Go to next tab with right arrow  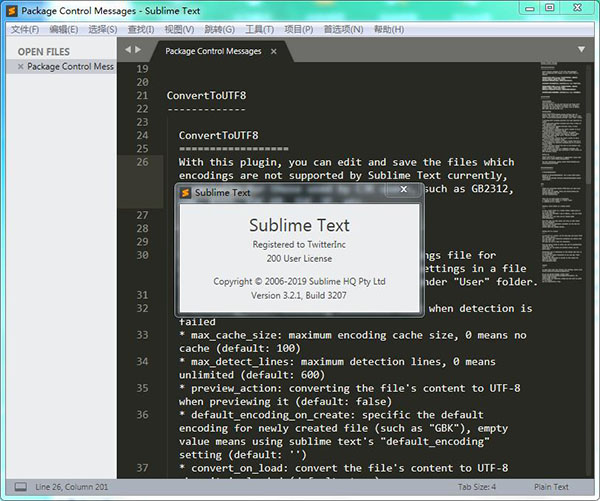tap(138, 49)
